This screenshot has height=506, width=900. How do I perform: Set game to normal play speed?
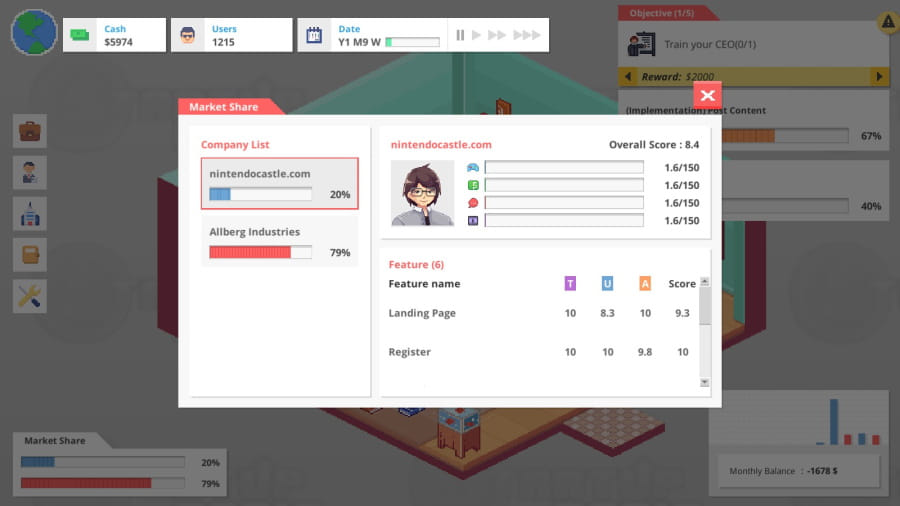point(477,35)
